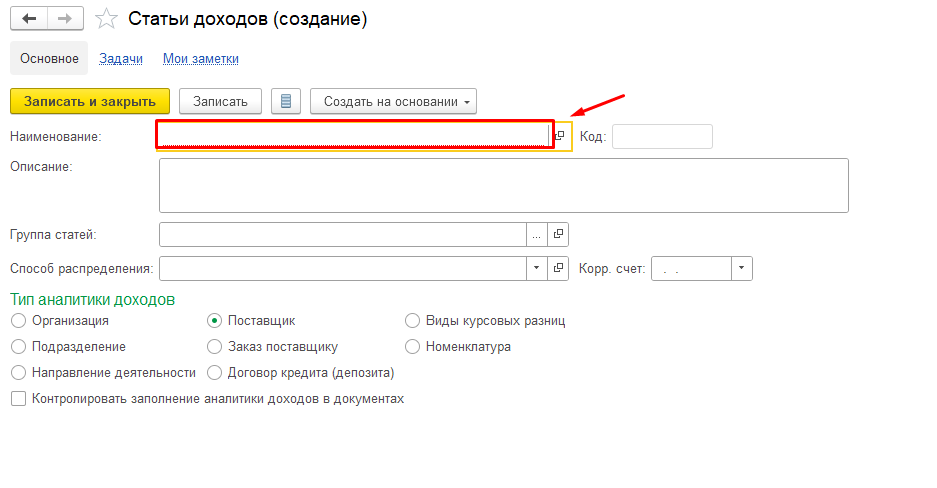The image size is (937, 488).
Task: Click the Способ распределения input field
Action: pos(342,268)
